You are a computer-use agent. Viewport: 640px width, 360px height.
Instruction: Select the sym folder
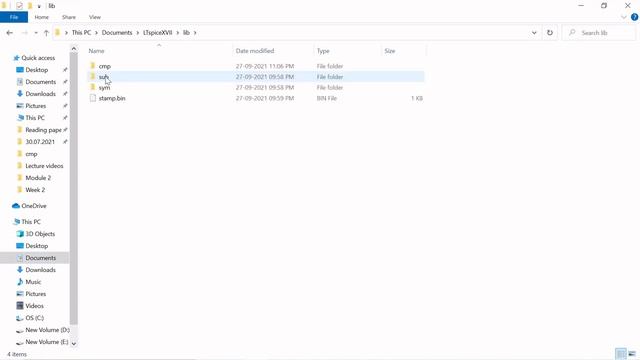pyautogui.click(x=104, y=88)
